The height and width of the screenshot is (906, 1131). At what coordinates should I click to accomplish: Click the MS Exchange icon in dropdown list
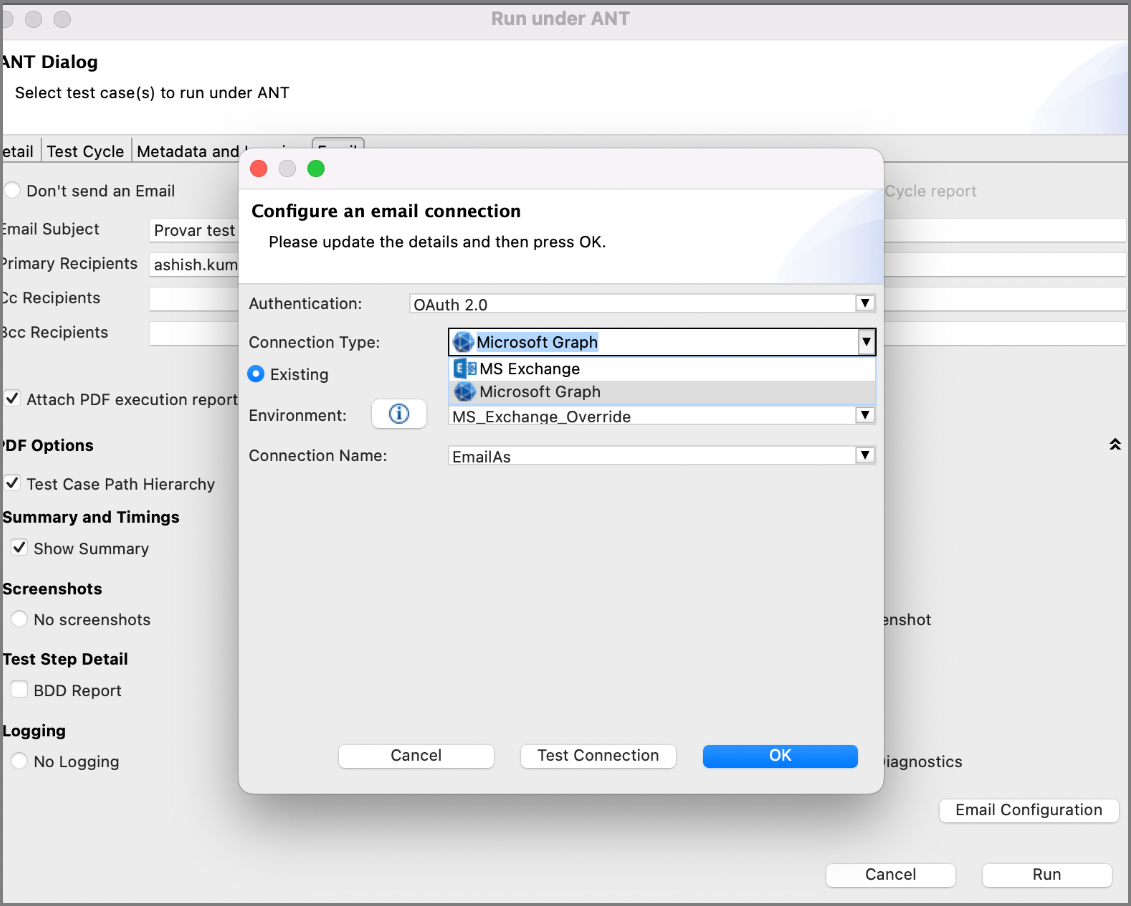coord(465,369)
